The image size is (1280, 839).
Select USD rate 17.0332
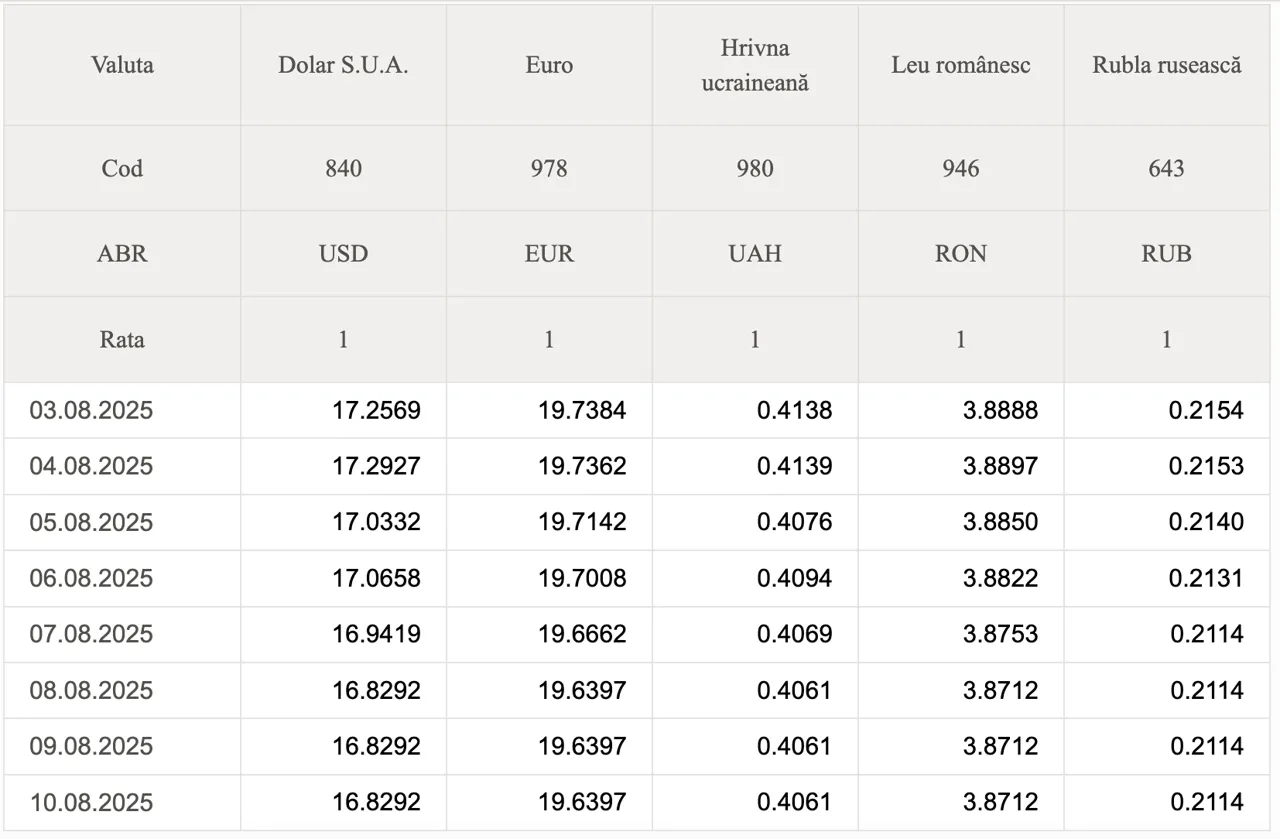pos(376,522)
